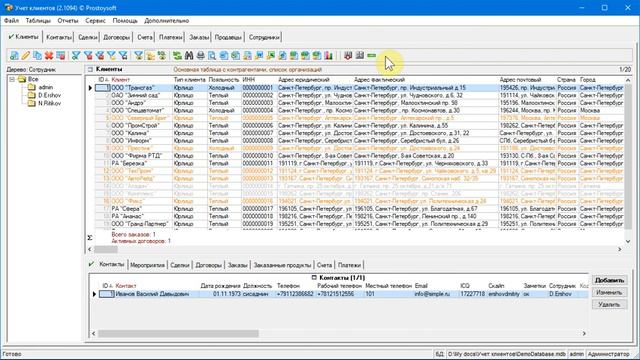Sort by Адрес юридический column header
This screenshot has height=360, width=640.
pos(315,80)
